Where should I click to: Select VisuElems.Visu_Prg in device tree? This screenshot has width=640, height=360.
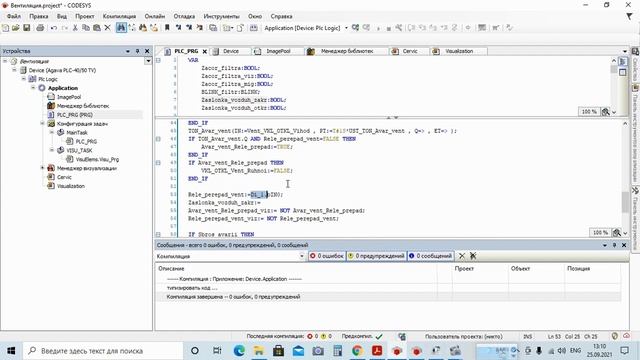97,159
